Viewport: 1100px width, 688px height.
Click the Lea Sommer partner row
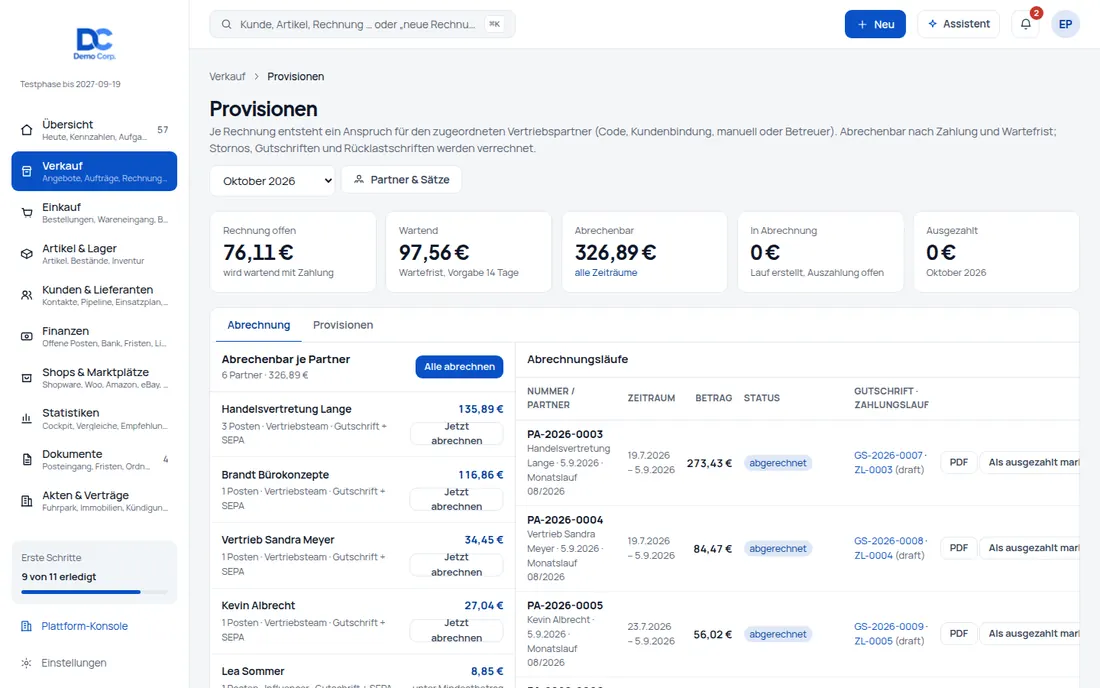[x=362, y=672]
